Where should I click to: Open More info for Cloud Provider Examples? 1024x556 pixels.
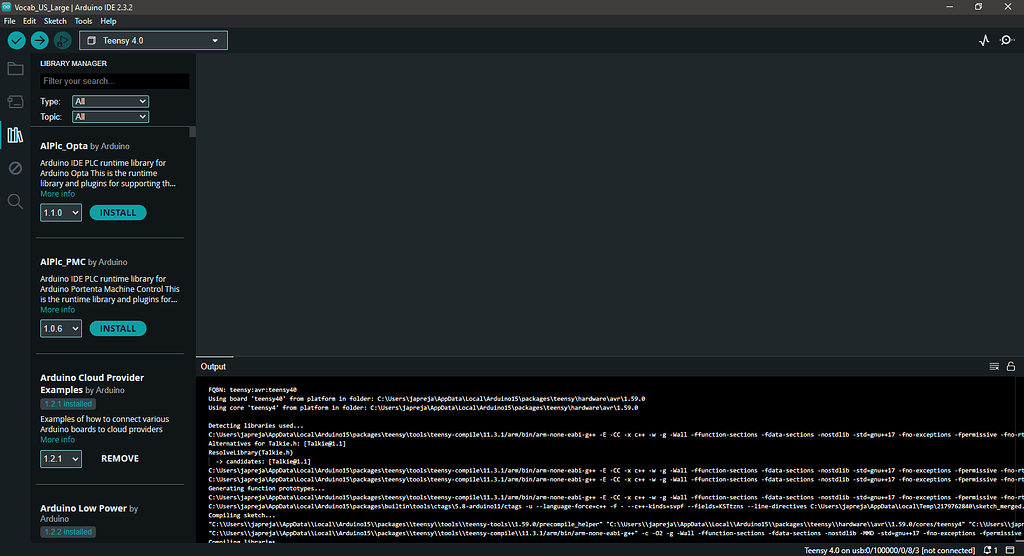tap(57, 440)
